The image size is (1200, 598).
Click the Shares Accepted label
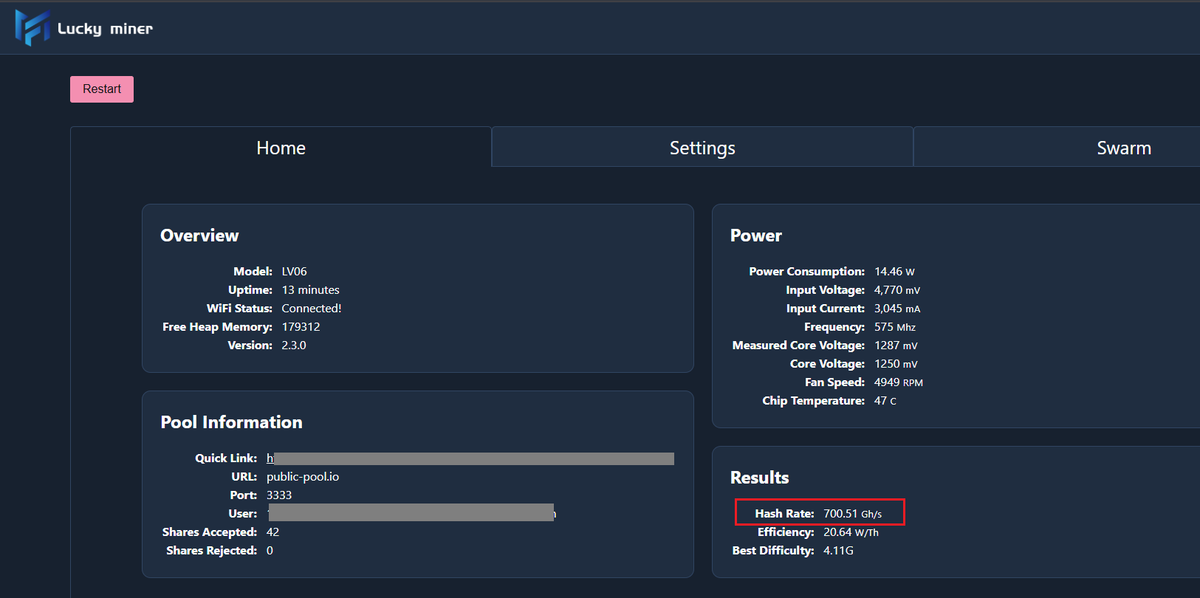(210, 532)
